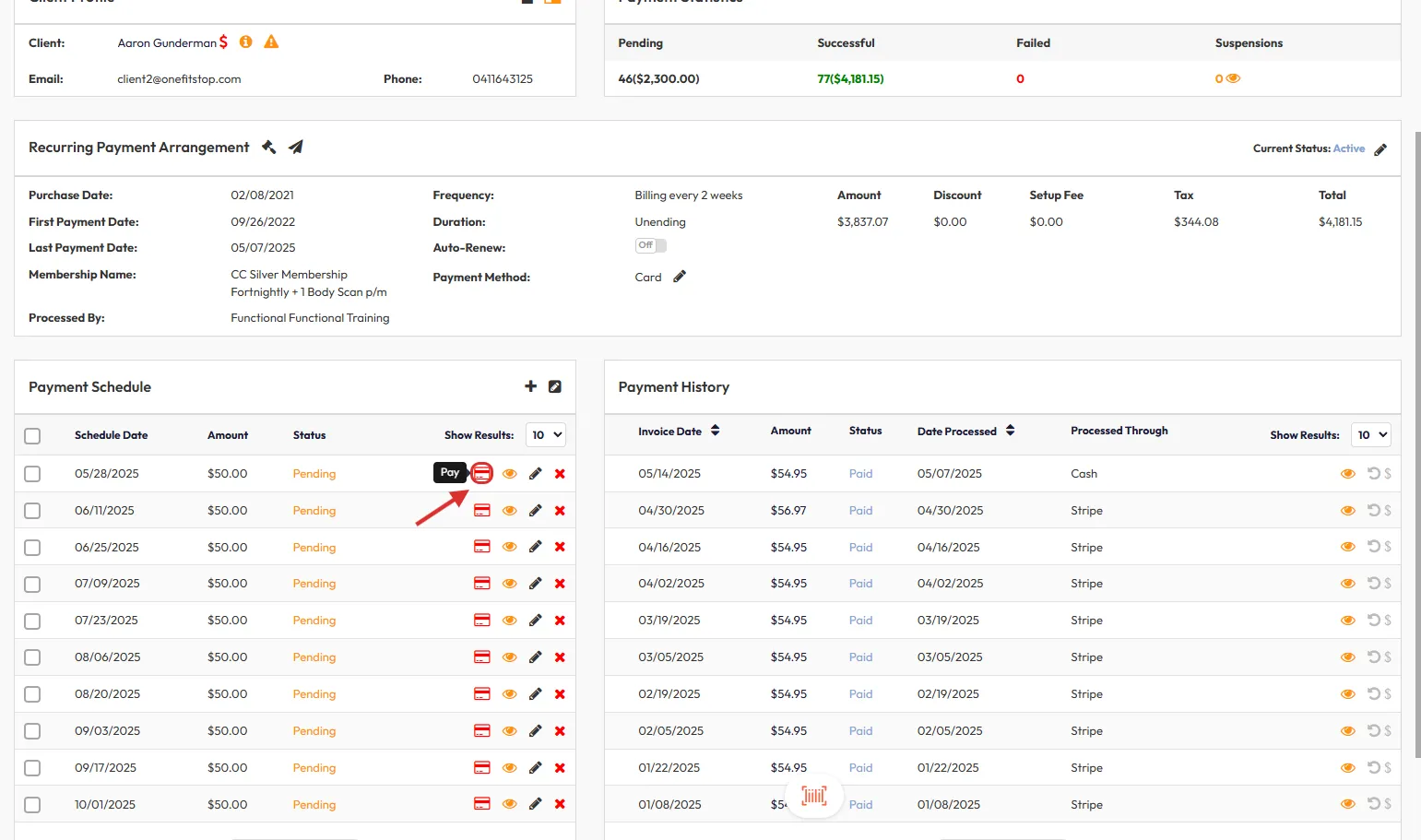Edit the 07/09/2025 scheduled payment
1421x840 pixels.
point(535,584)
